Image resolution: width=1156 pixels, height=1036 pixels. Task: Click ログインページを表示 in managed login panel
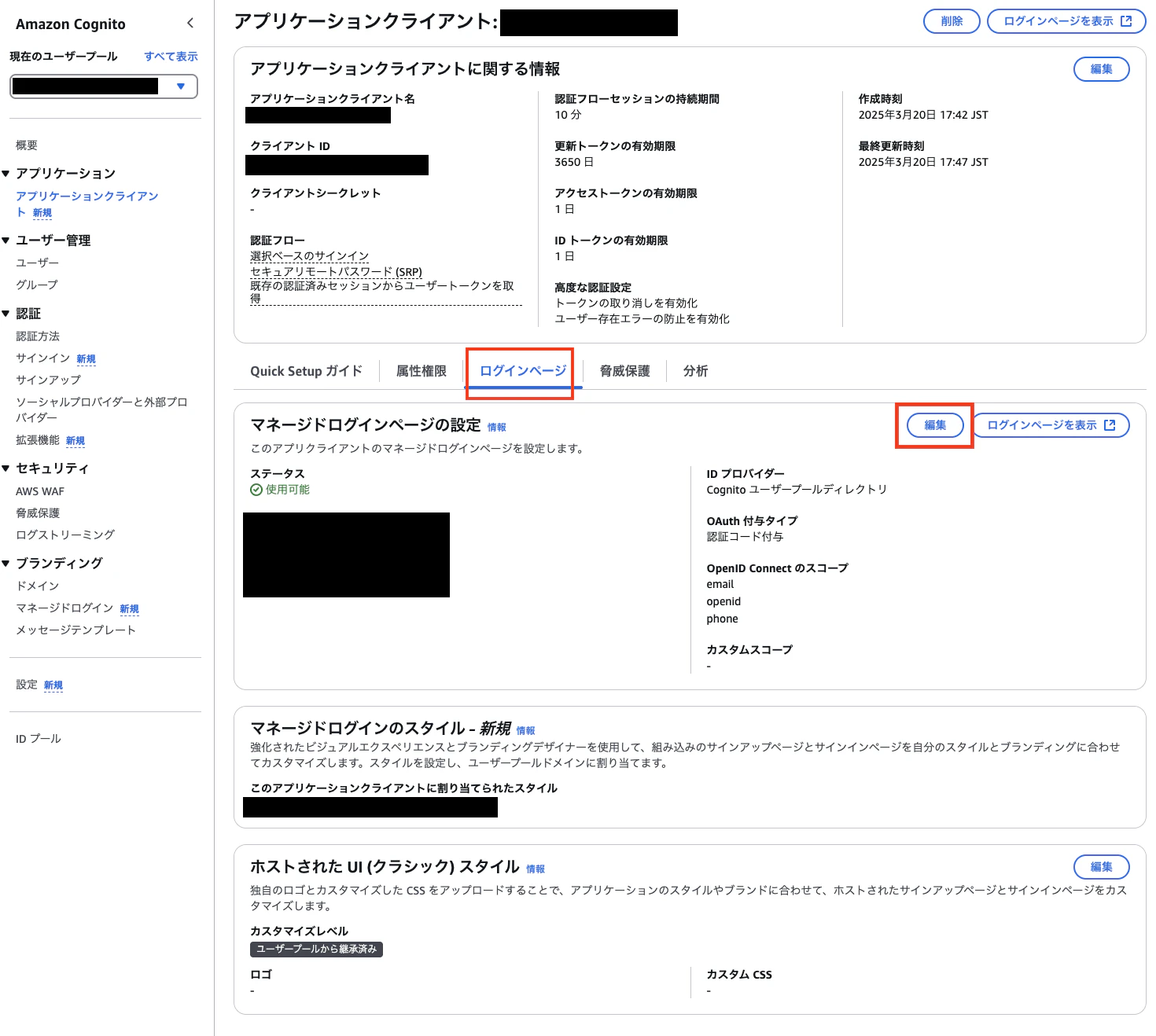pos(1051,425)
